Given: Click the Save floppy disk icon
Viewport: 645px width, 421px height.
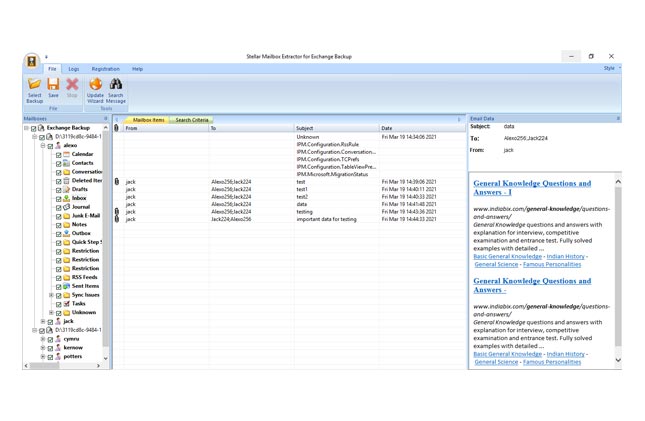Looking at the screenshot, I should tap(53, 84).
